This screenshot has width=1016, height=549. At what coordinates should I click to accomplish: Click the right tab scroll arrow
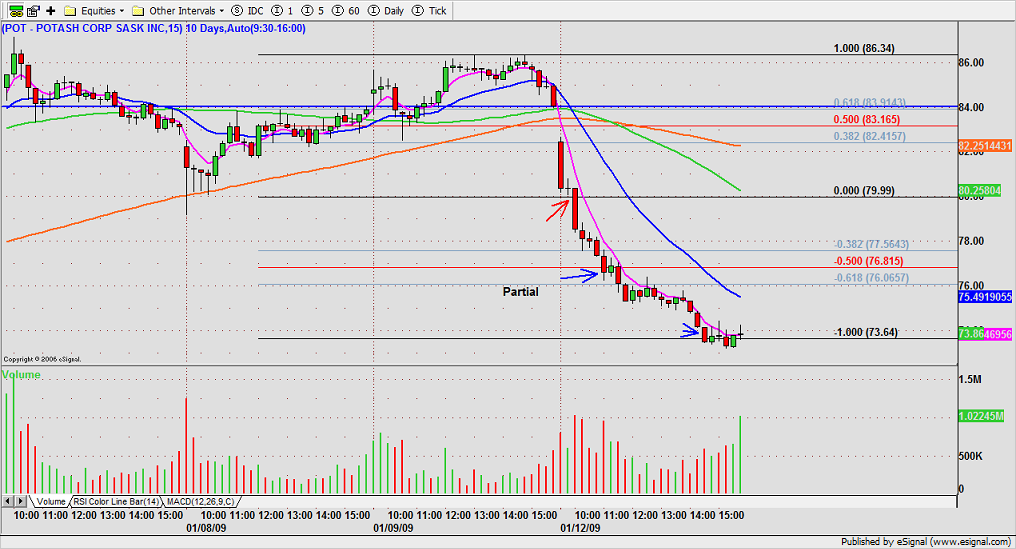coord(21,501)
